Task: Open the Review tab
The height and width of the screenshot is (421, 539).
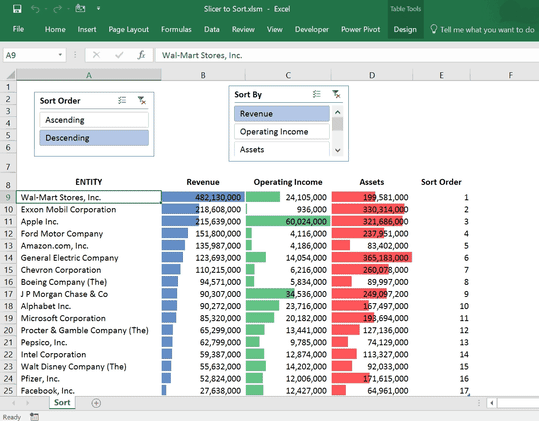Action: coord(243,30)
